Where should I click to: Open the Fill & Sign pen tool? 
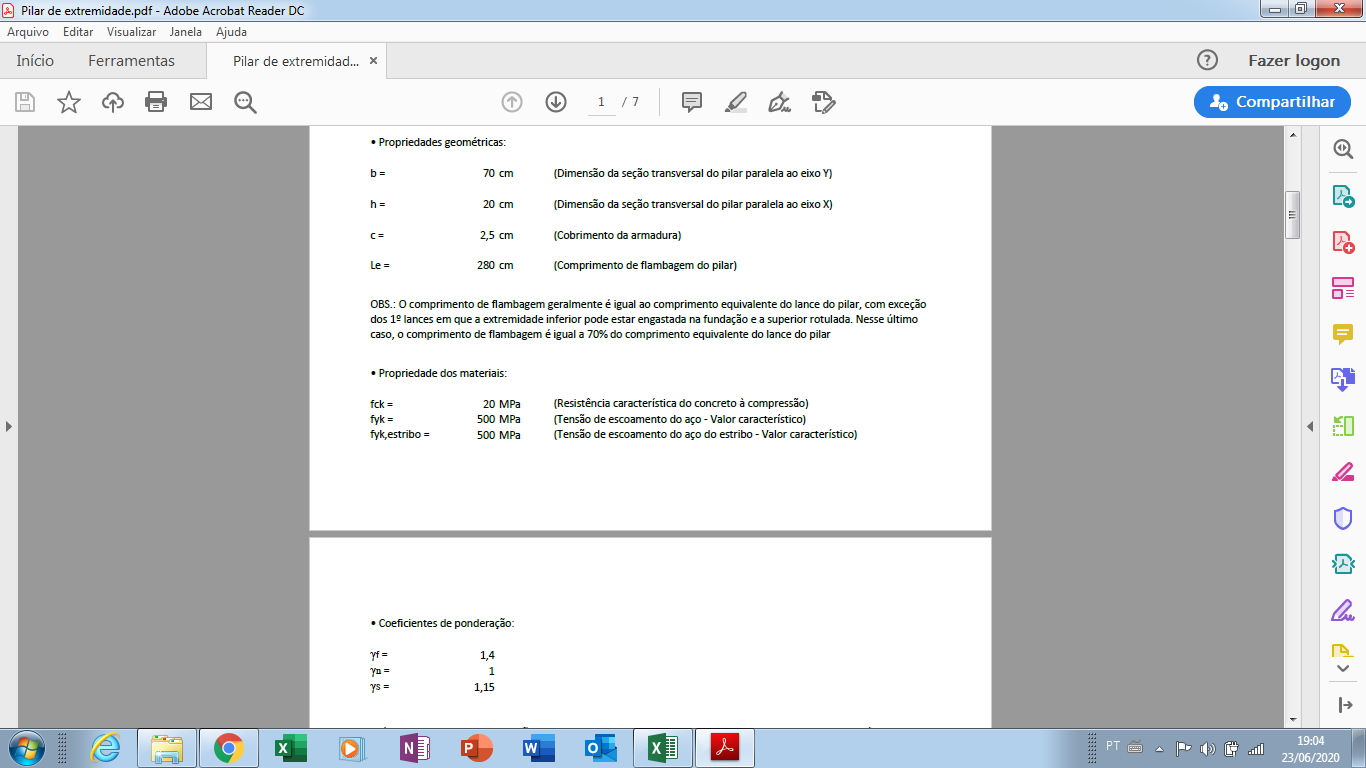780,102
